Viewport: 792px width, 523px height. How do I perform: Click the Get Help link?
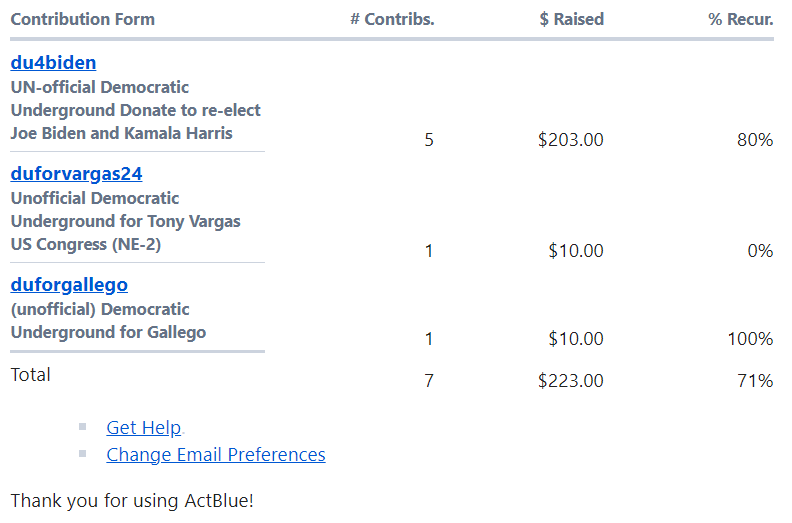(143, 428)
